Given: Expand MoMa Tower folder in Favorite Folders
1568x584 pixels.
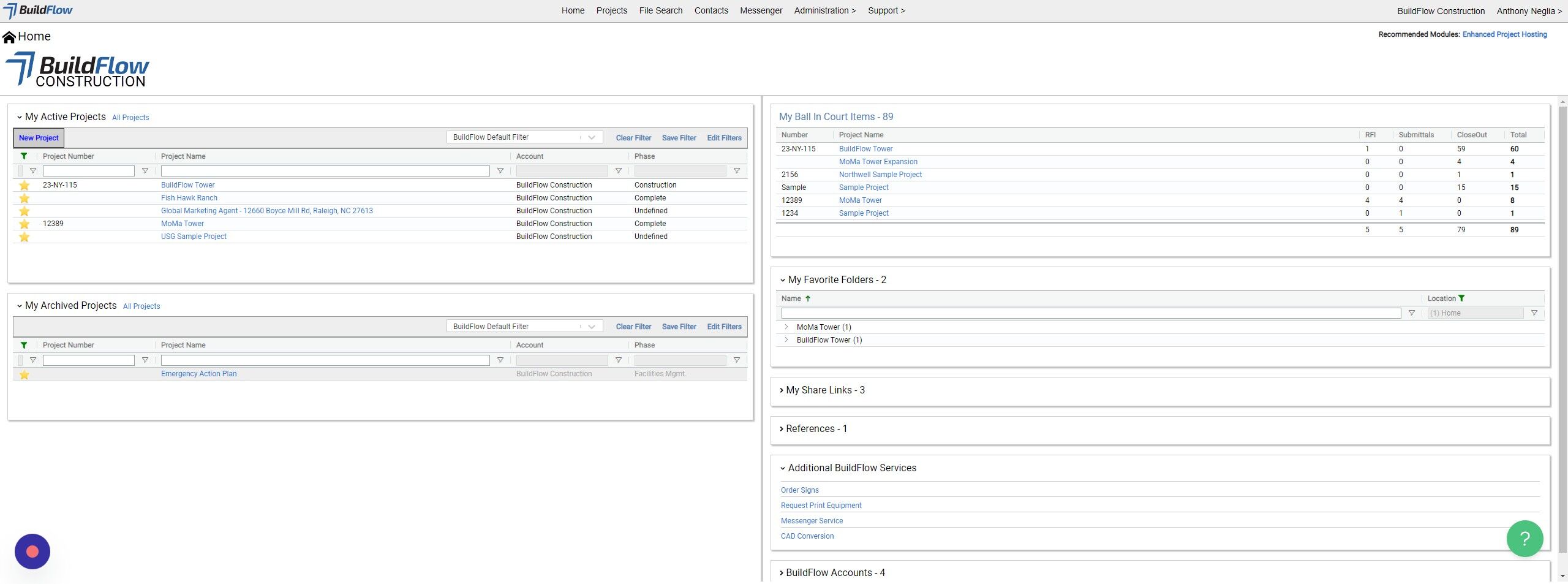Looking at the screenshot, I should [786, 327].
